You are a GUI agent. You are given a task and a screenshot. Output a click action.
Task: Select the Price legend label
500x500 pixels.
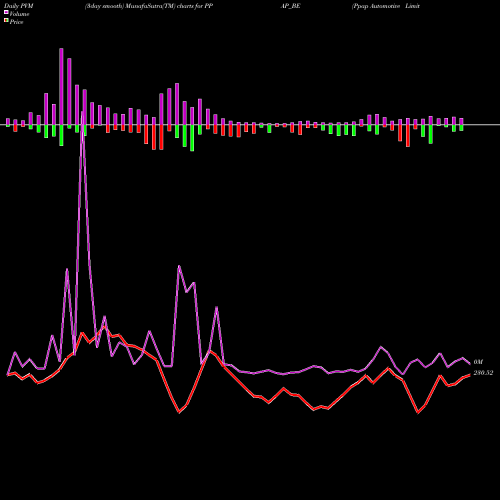(16, 22)
